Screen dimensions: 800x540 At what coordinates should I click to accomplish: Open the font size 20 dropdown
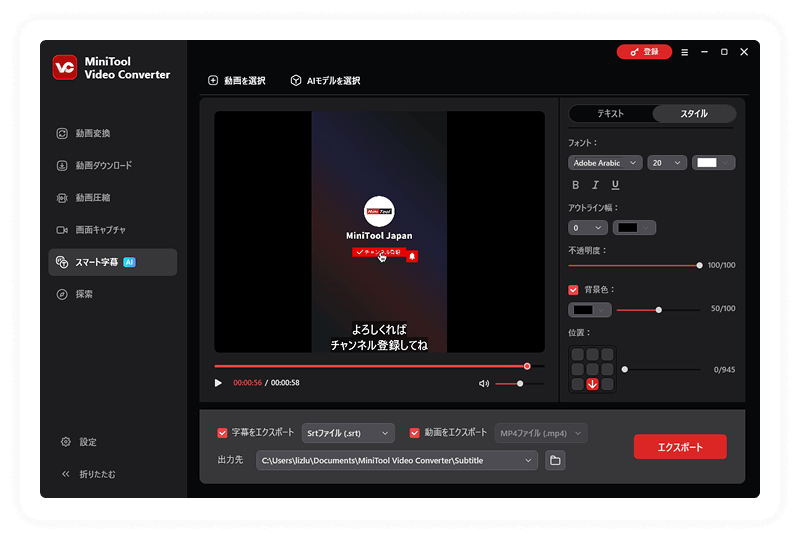(x=667, y=163)
